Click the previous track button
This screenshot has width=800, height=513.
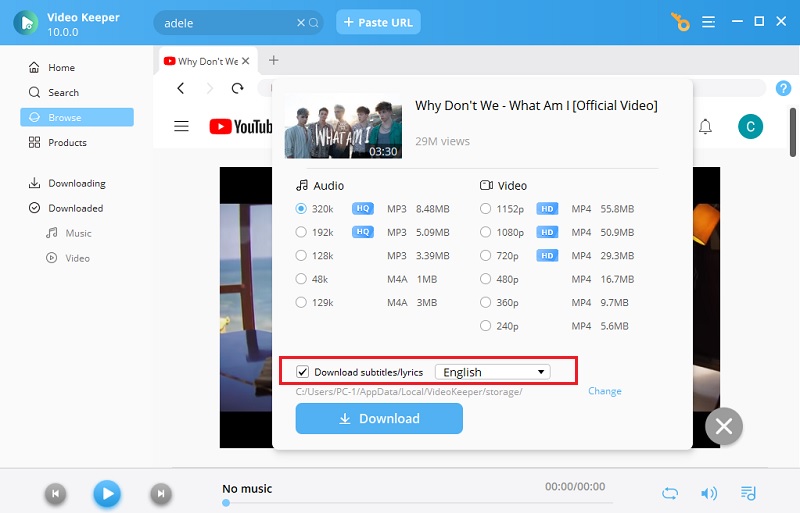tap(56, 494)
